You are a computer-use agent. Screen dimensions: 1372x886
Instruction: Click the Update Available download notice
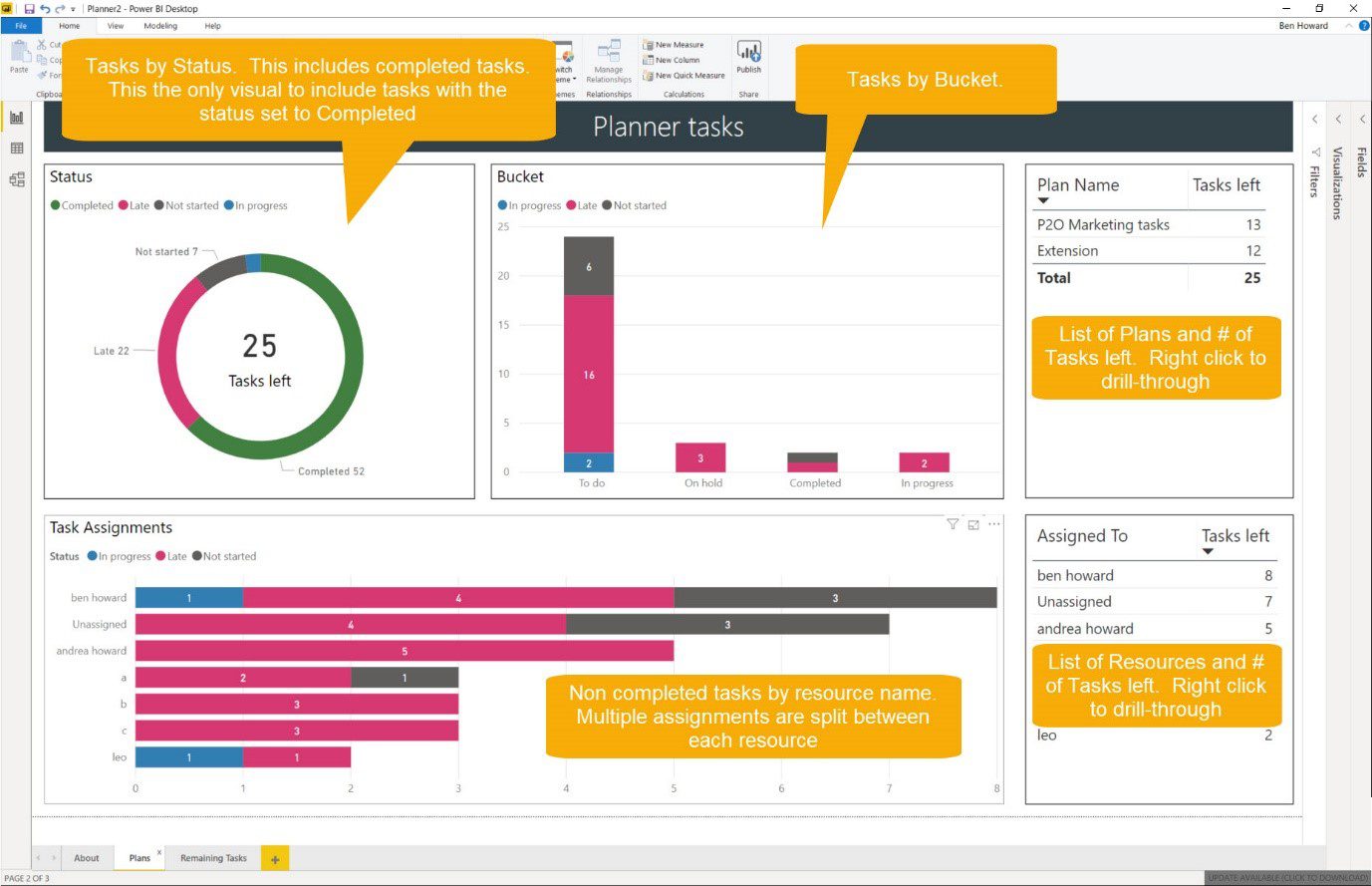click(x=1287, y=878)
